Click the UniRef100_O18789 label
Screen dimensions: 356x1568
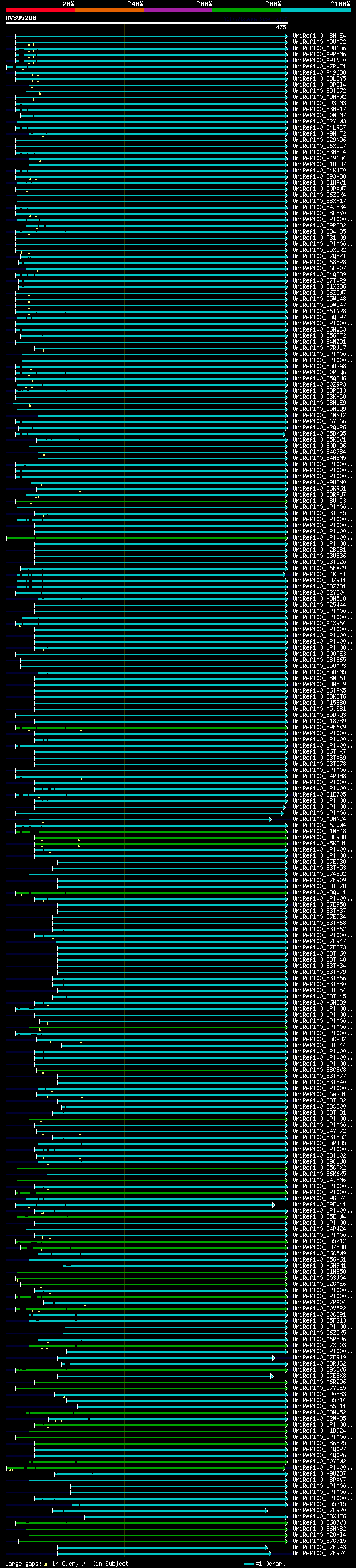pyautogui.click(x=319, y=721)
